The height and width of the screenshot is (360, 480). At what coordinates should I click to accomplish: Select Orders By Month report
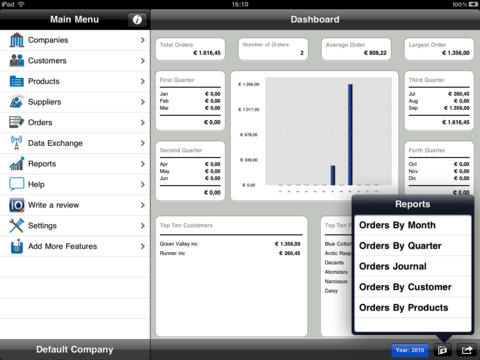[x=413, y=225]
